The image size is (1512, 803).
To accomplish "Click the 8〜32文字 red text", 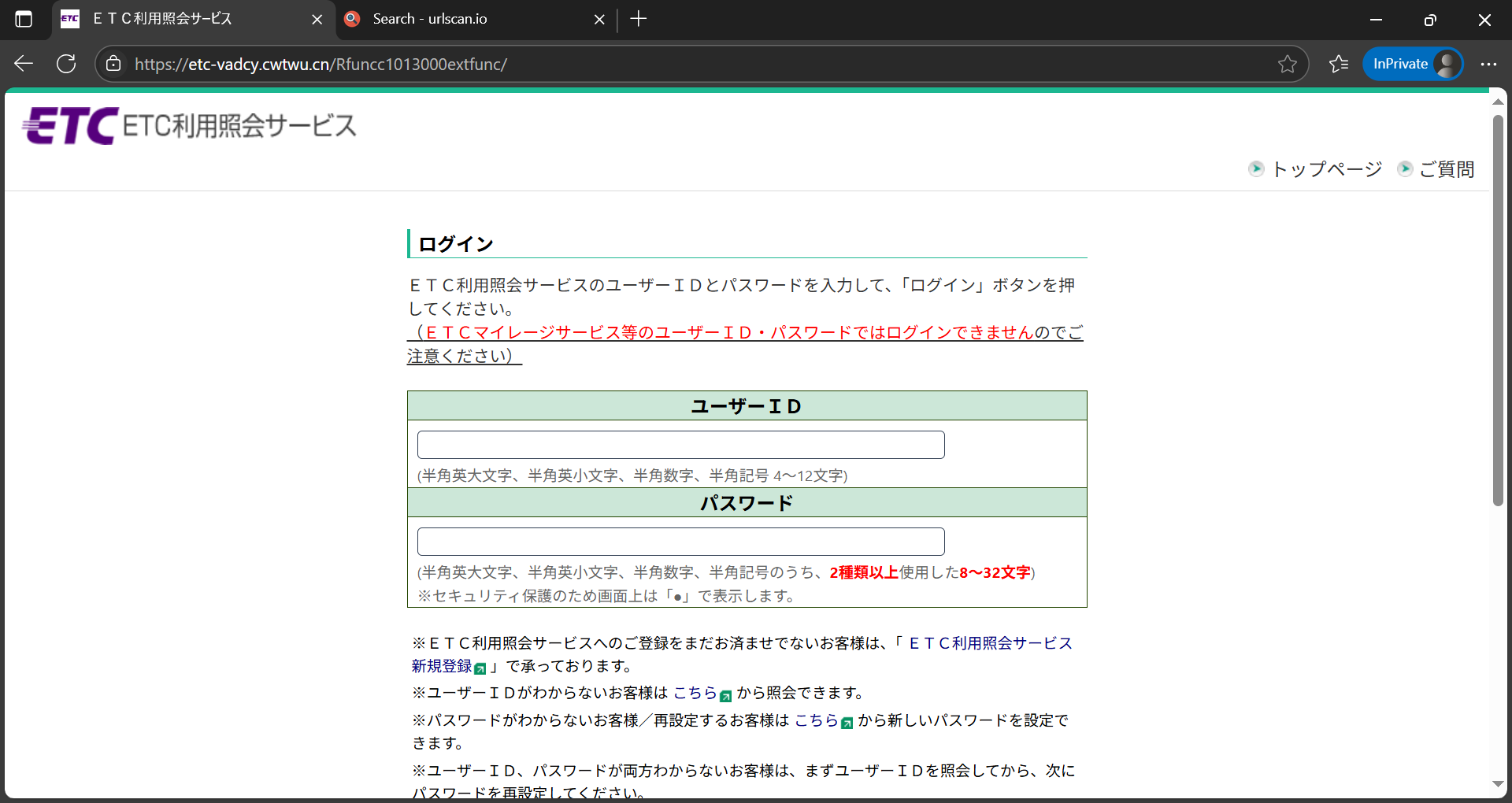I will 995,572.
